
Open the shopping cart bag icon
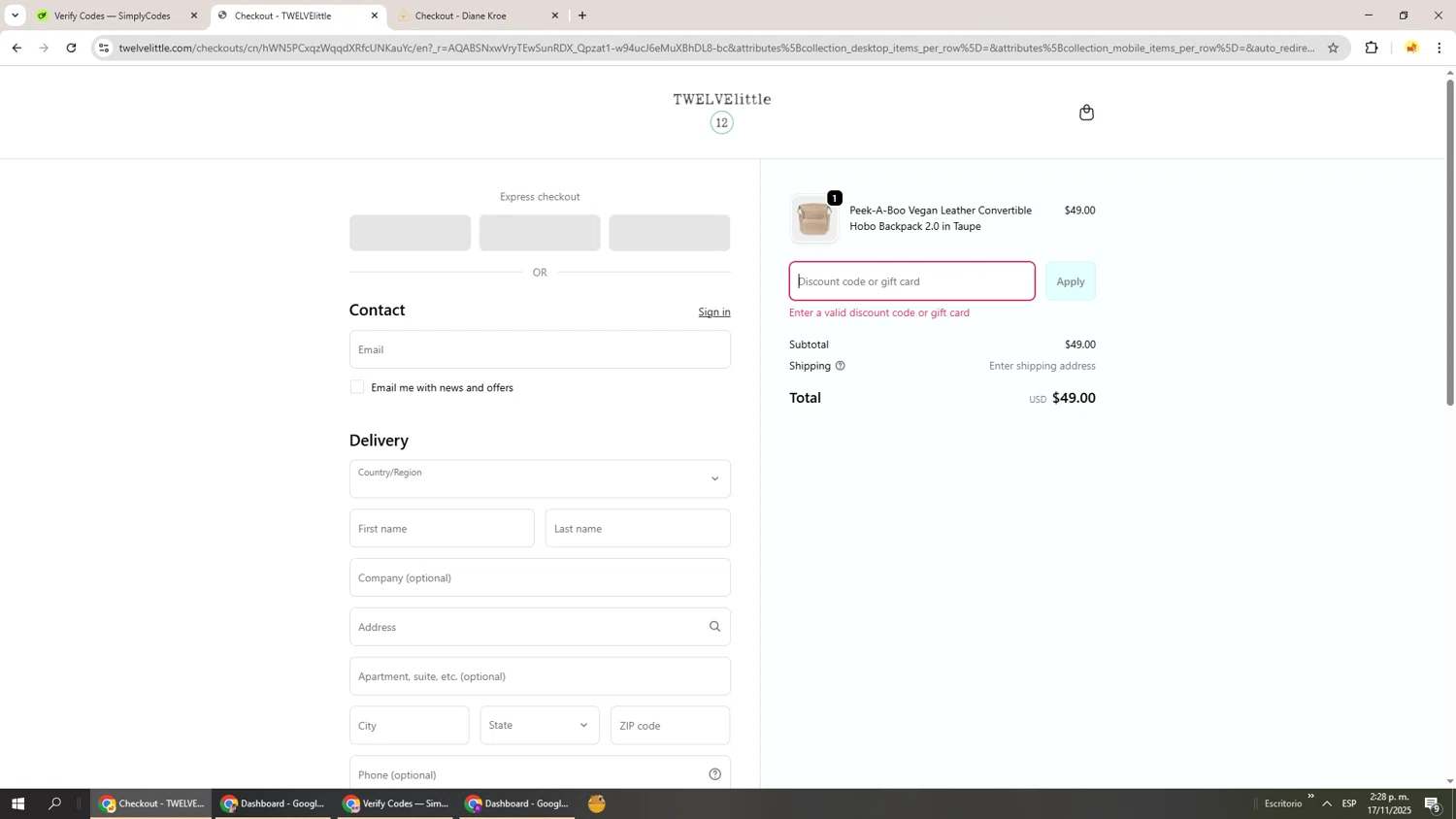pos(1086,113)
